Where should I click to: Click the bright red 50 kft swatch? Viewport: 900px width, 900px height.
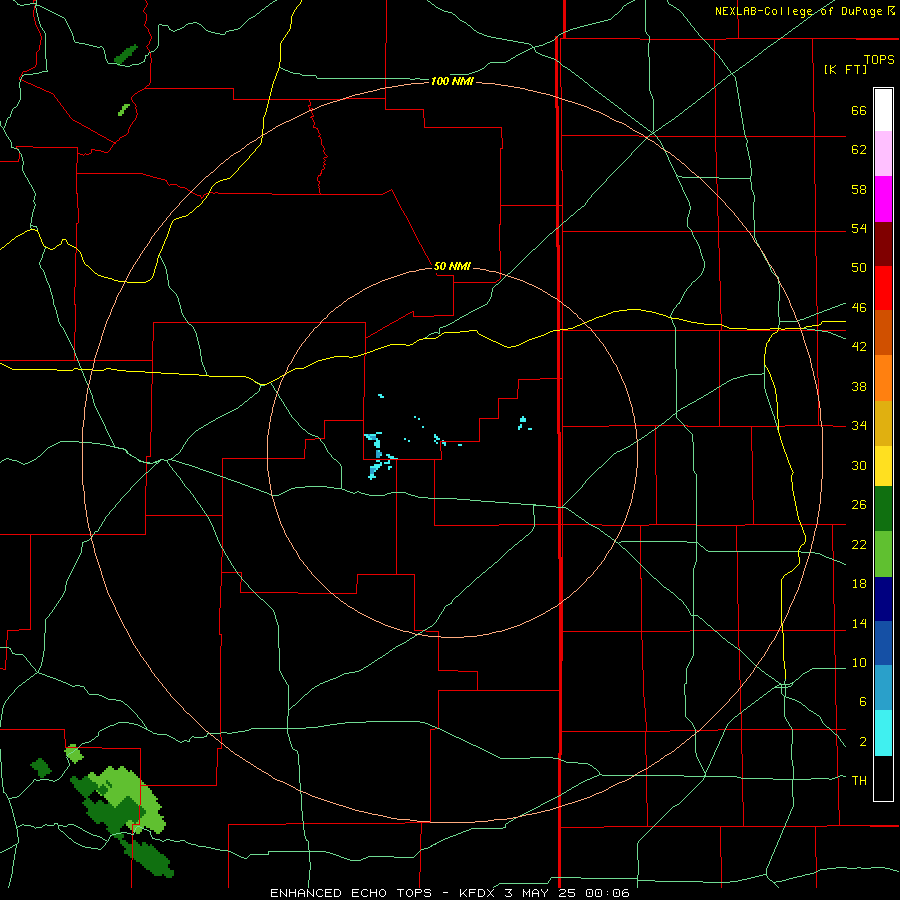coord(883,288)
